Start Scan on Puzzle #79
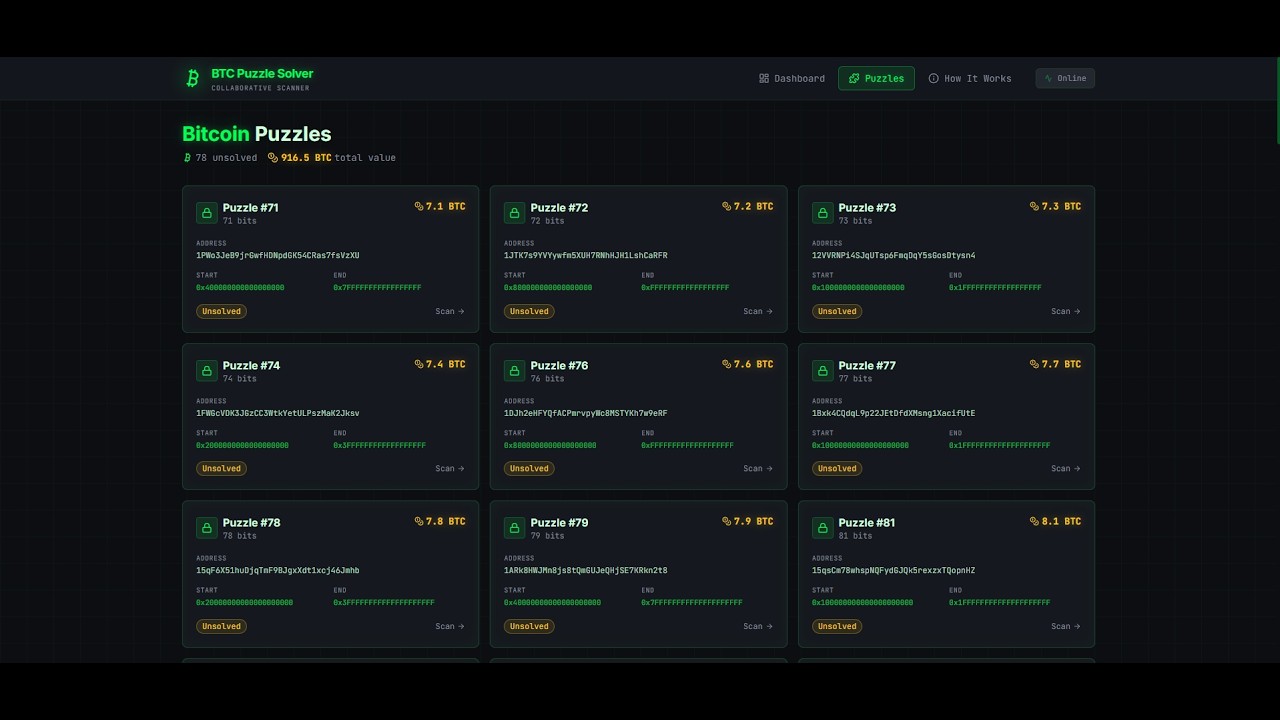1280x720 pixels. click(758, 626)
